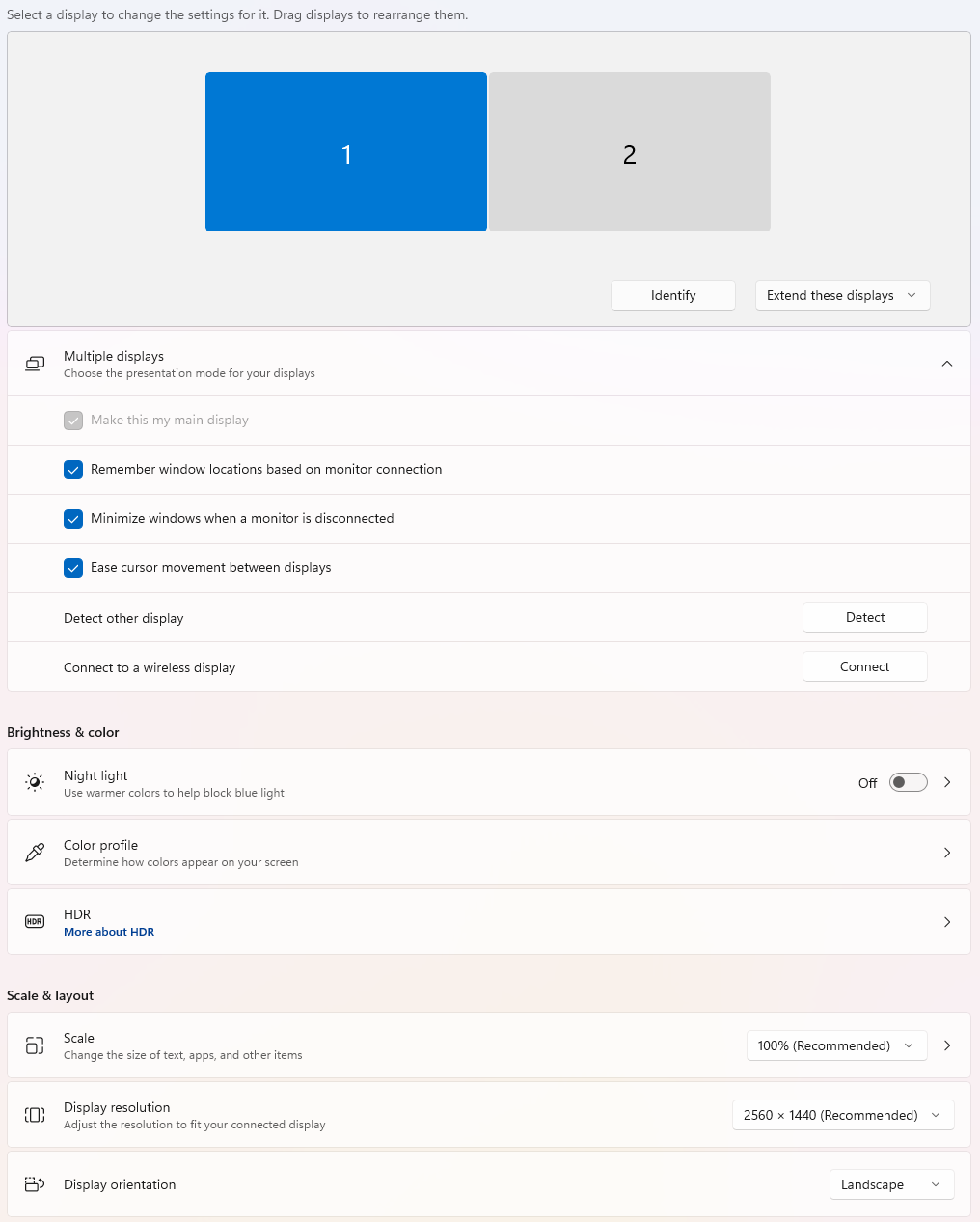The width and height of the screenshot is (980, 1222).
Task: Click the Night light sun icon
Action: pos(35,782)
